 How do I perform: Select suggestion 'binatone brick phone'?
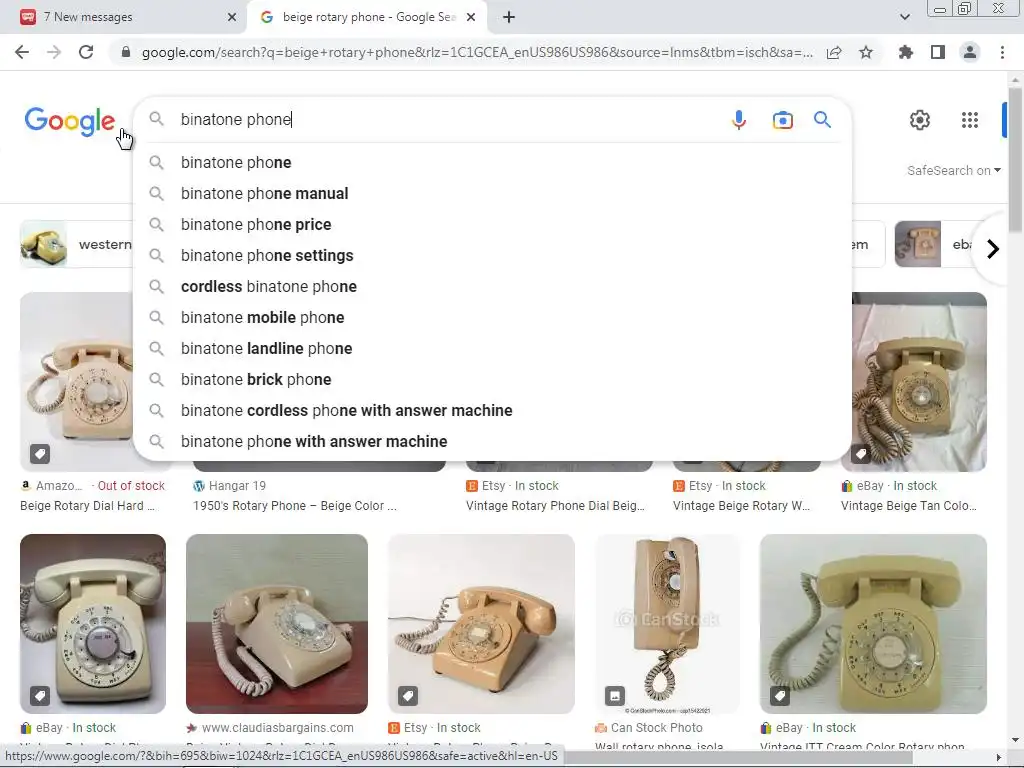[492, 379]
